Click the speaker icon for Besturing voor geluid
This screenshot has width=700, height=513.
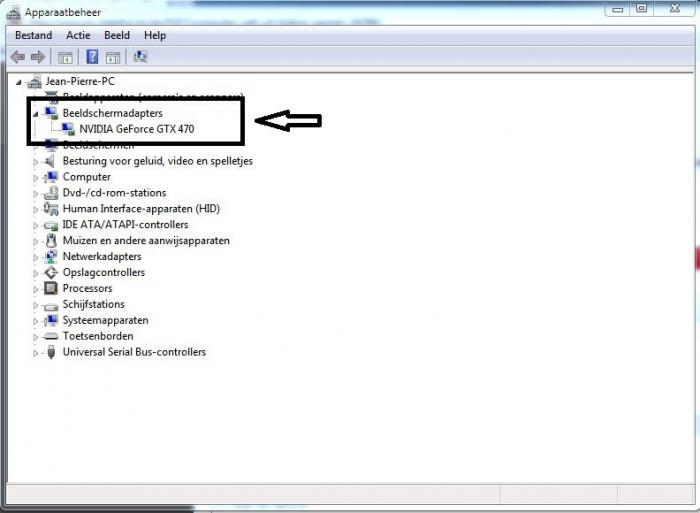tap(50, 161)
